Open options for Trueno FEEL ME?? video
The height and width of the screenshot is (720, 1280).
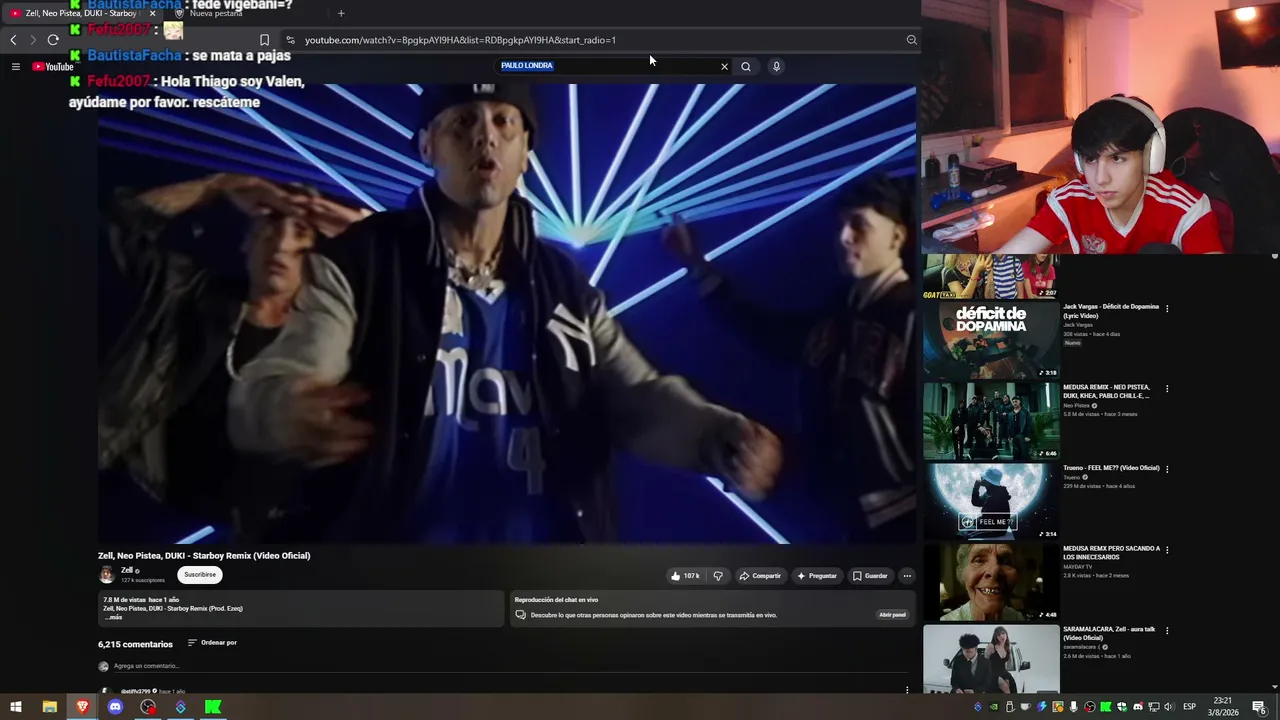(x=1167, y=469)
